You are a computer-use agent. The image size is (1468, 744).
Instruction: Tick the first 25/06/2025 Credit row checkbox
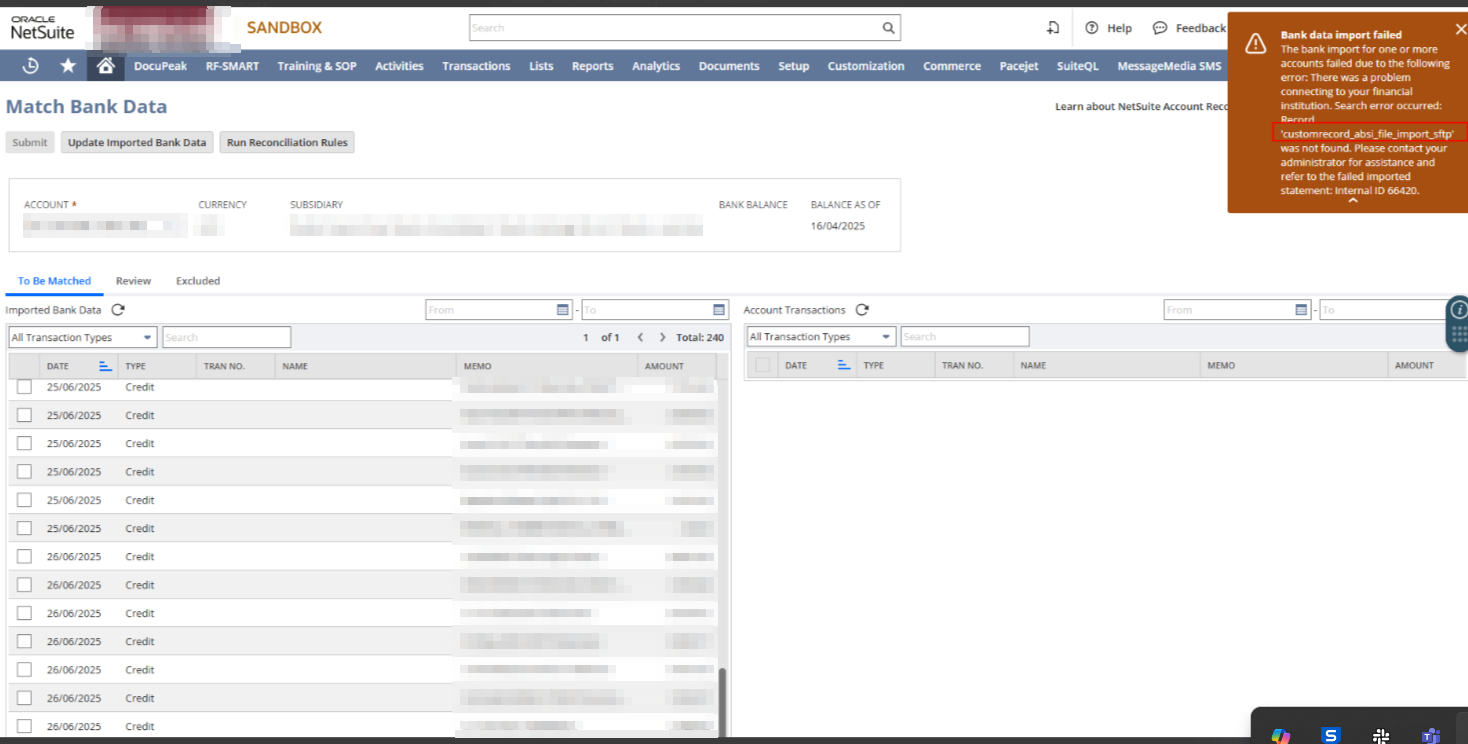click(24, 387)
